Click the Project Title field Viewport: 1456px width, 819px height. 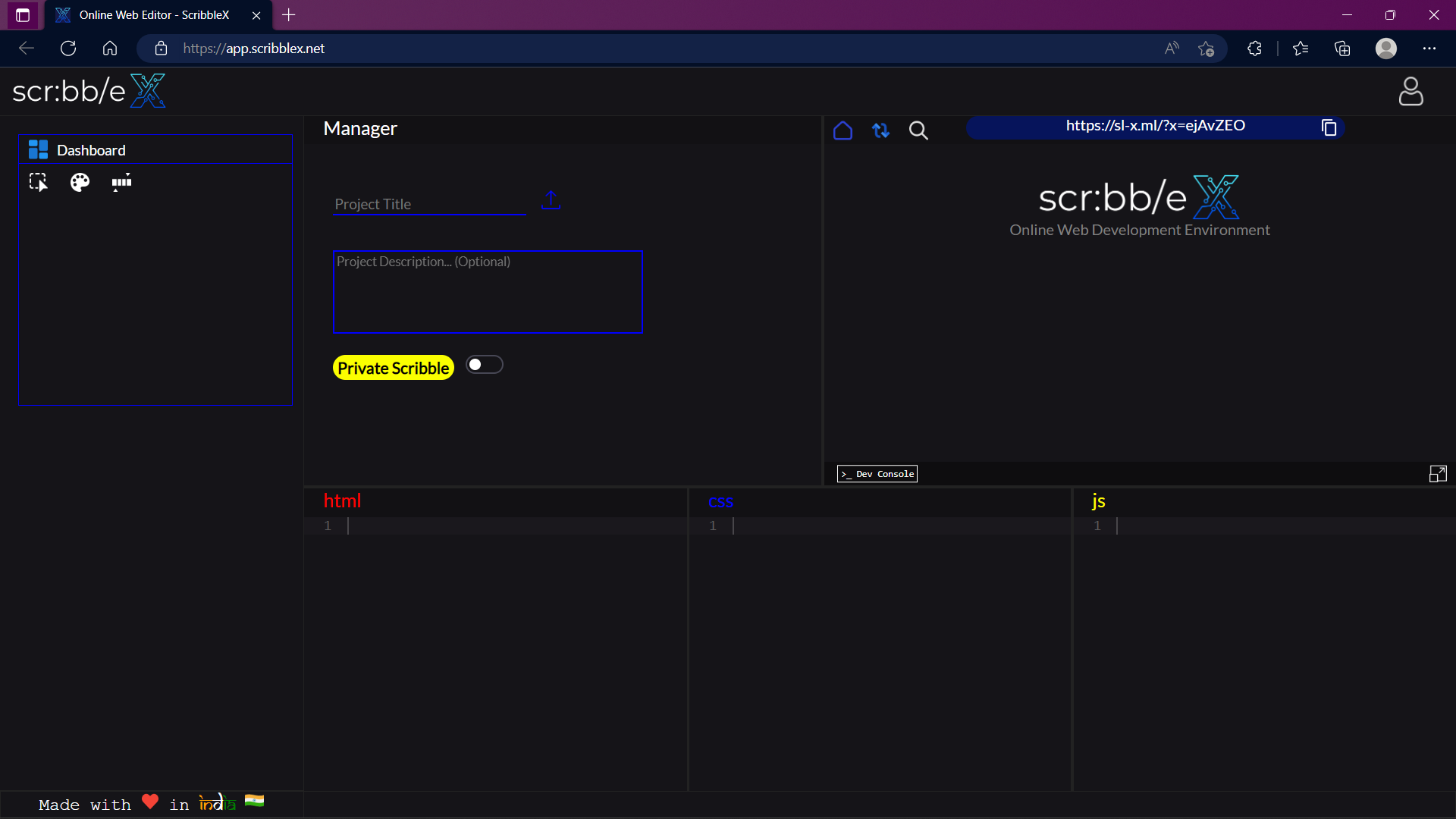[428, 204]
